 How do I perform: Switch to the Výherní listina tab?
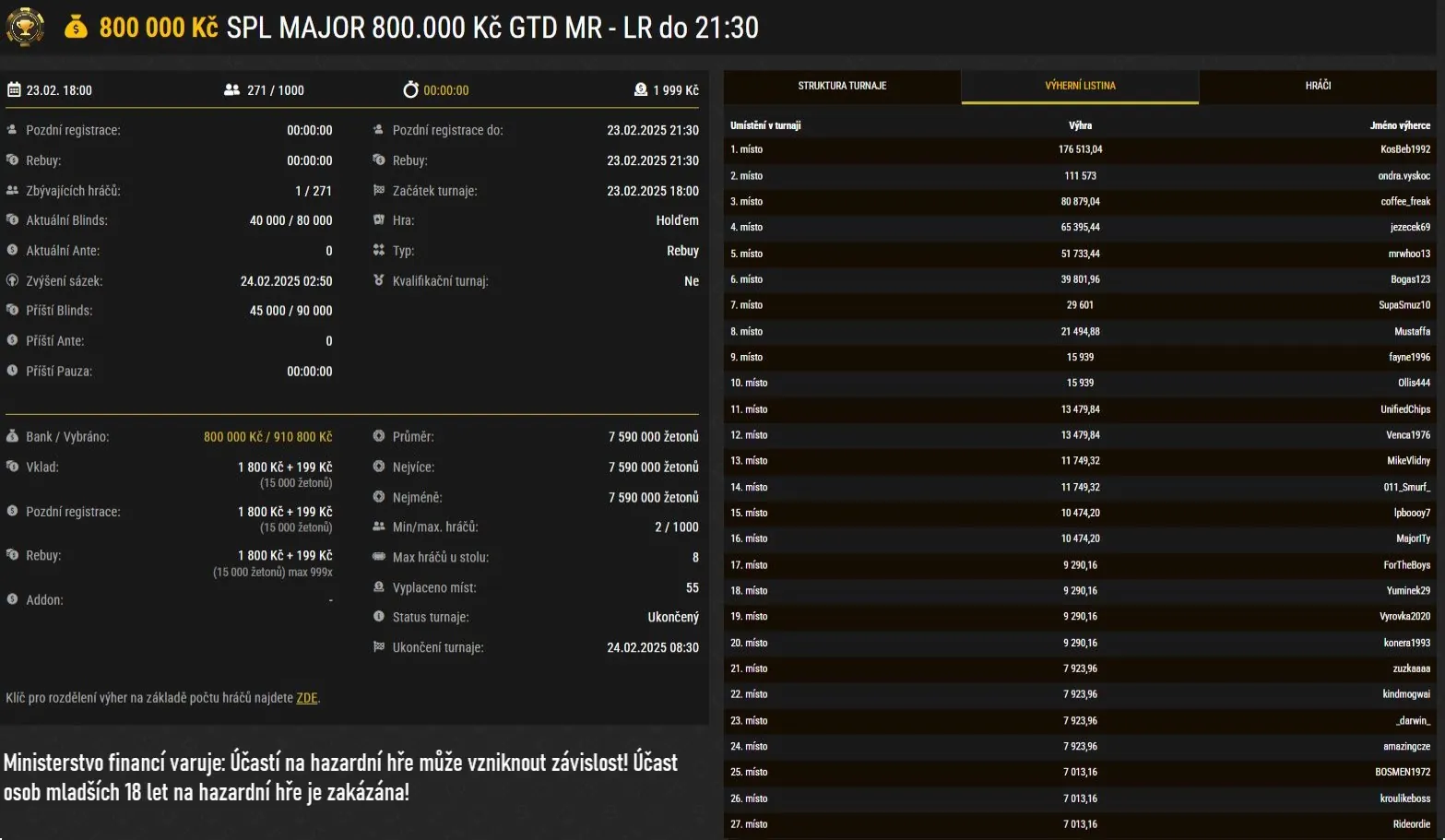pos(1080,86)
